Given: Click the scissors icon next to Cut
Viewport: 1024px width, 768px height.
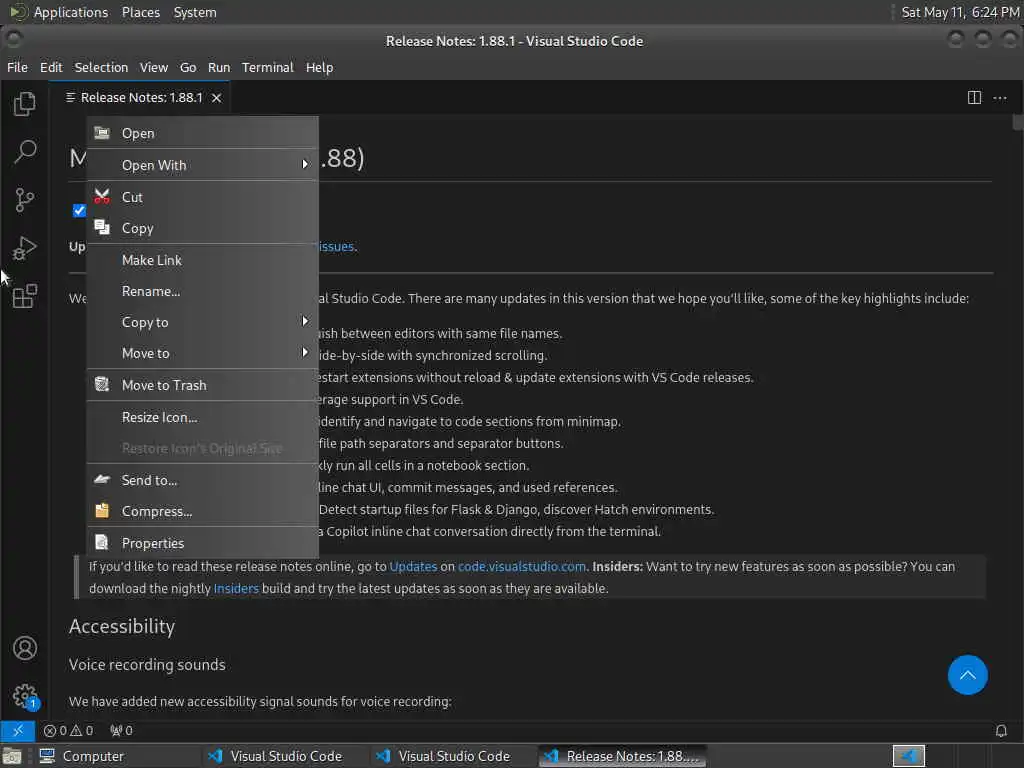Looking at the screenshot, I should [x=102, y=197].
